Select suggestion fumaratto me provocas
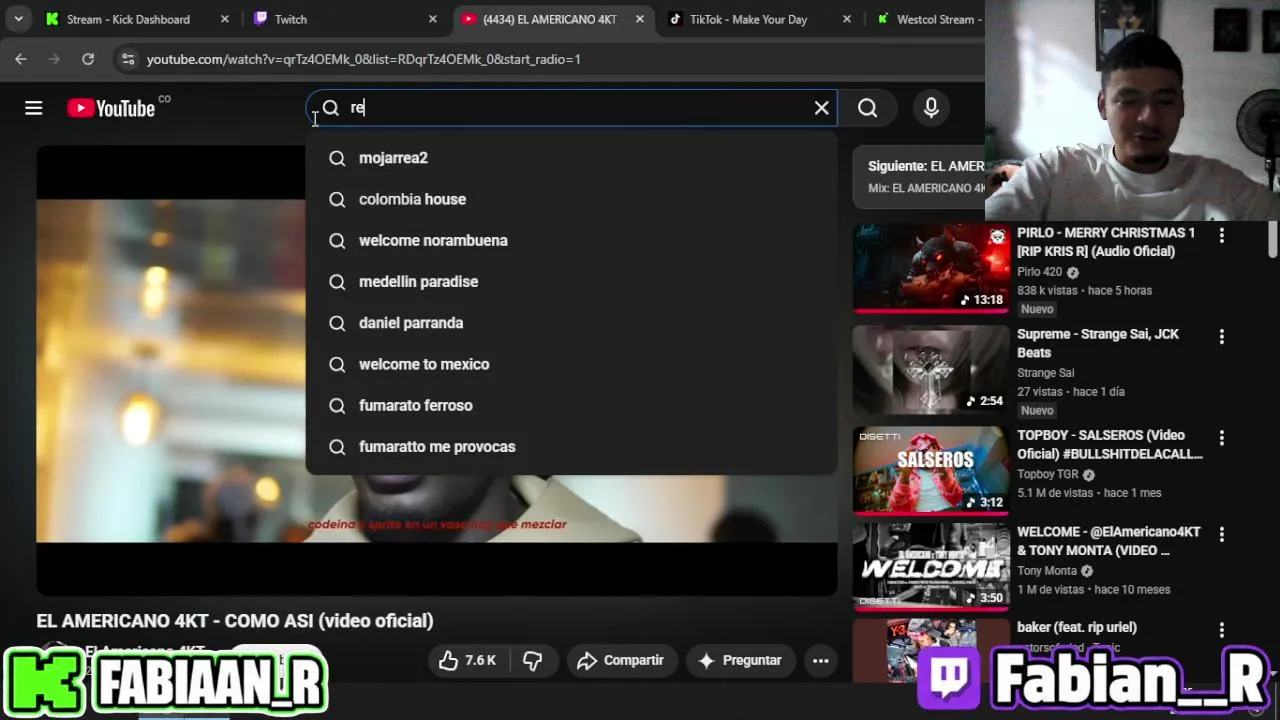1280x720 pixels. point(571,446)
